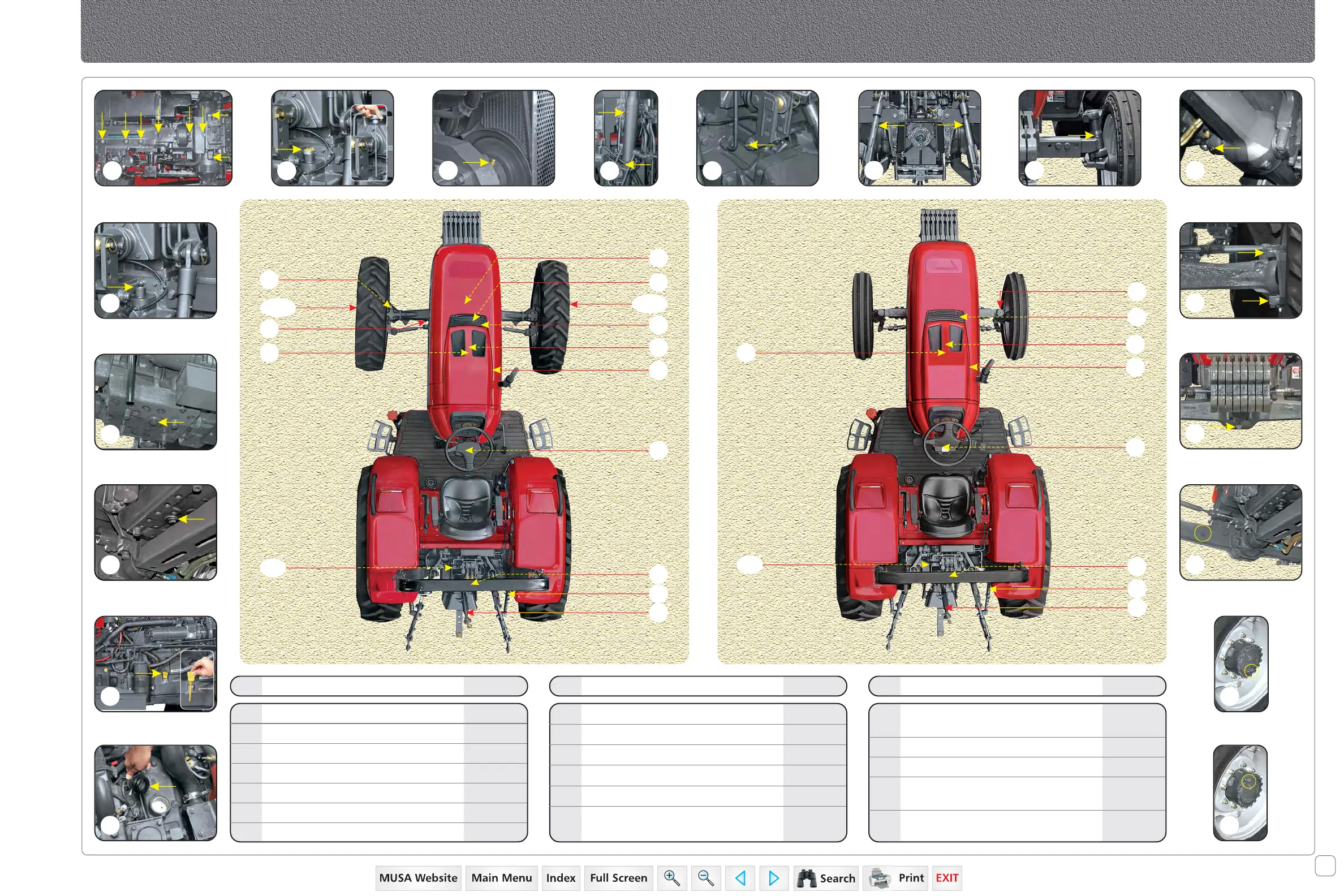Go to the next page with the right arrow

774,878
